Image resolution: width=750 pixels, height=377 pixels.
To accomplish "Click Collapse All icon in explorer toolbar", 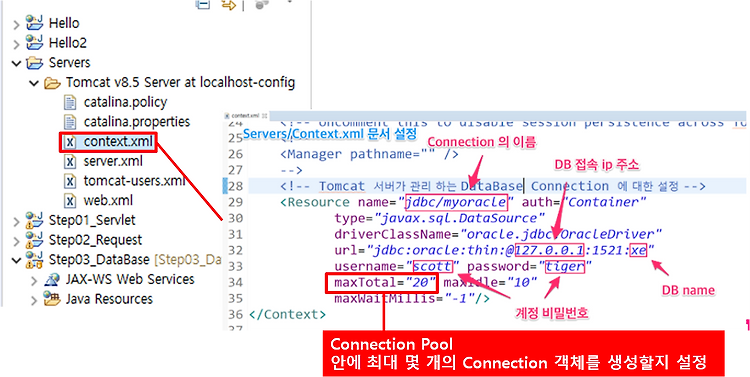I will pos(203,4).
